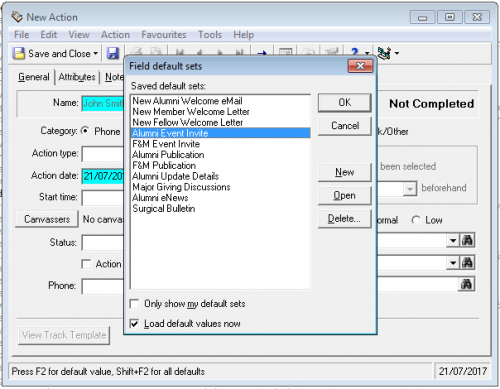The width and height of the screenshot is (500, 389).
Task: Switch to the General tab
Action: [x=34, y=77]
